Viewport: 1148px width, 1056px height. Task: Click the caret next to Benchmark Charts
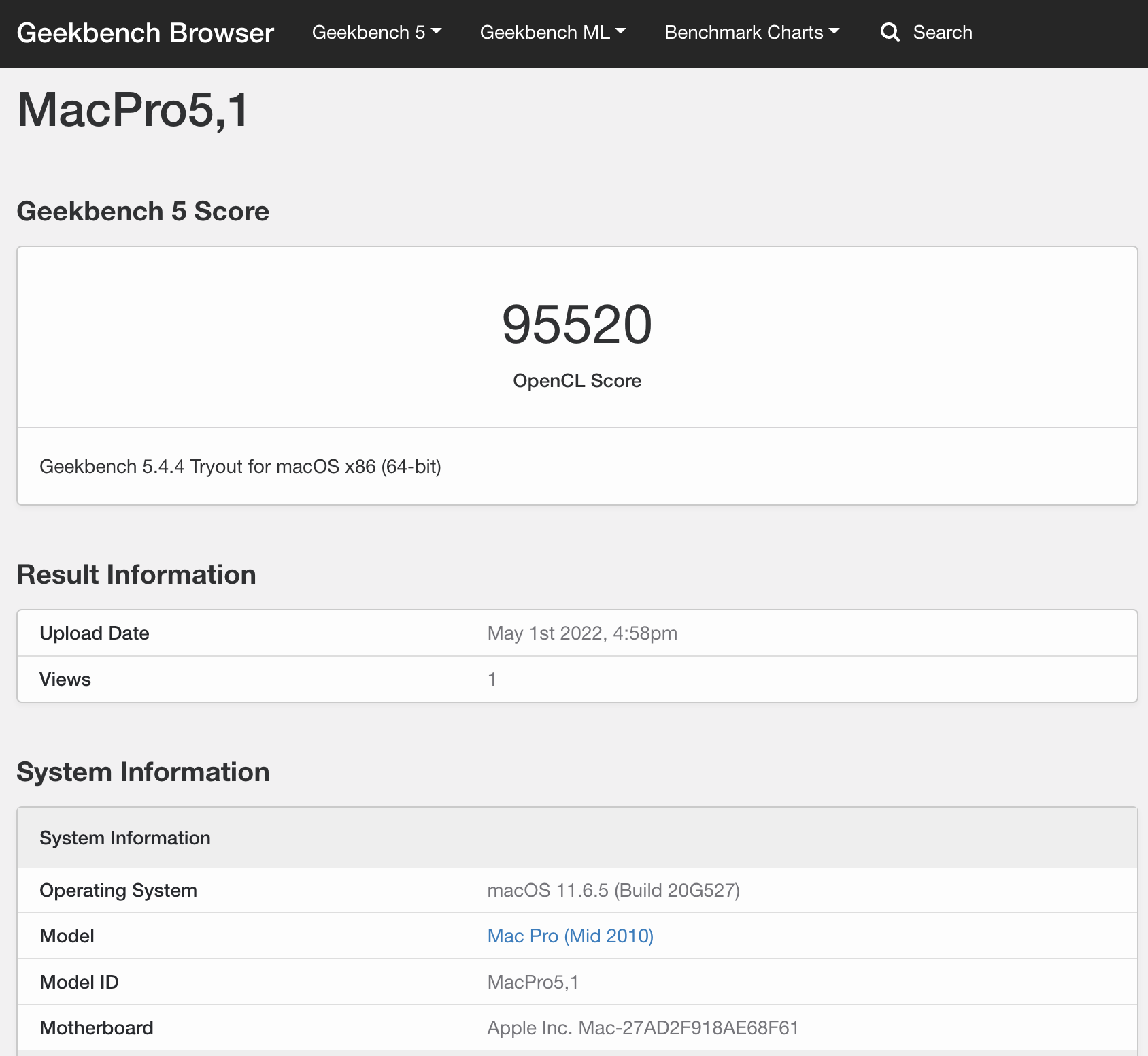(x=834, y=31)
